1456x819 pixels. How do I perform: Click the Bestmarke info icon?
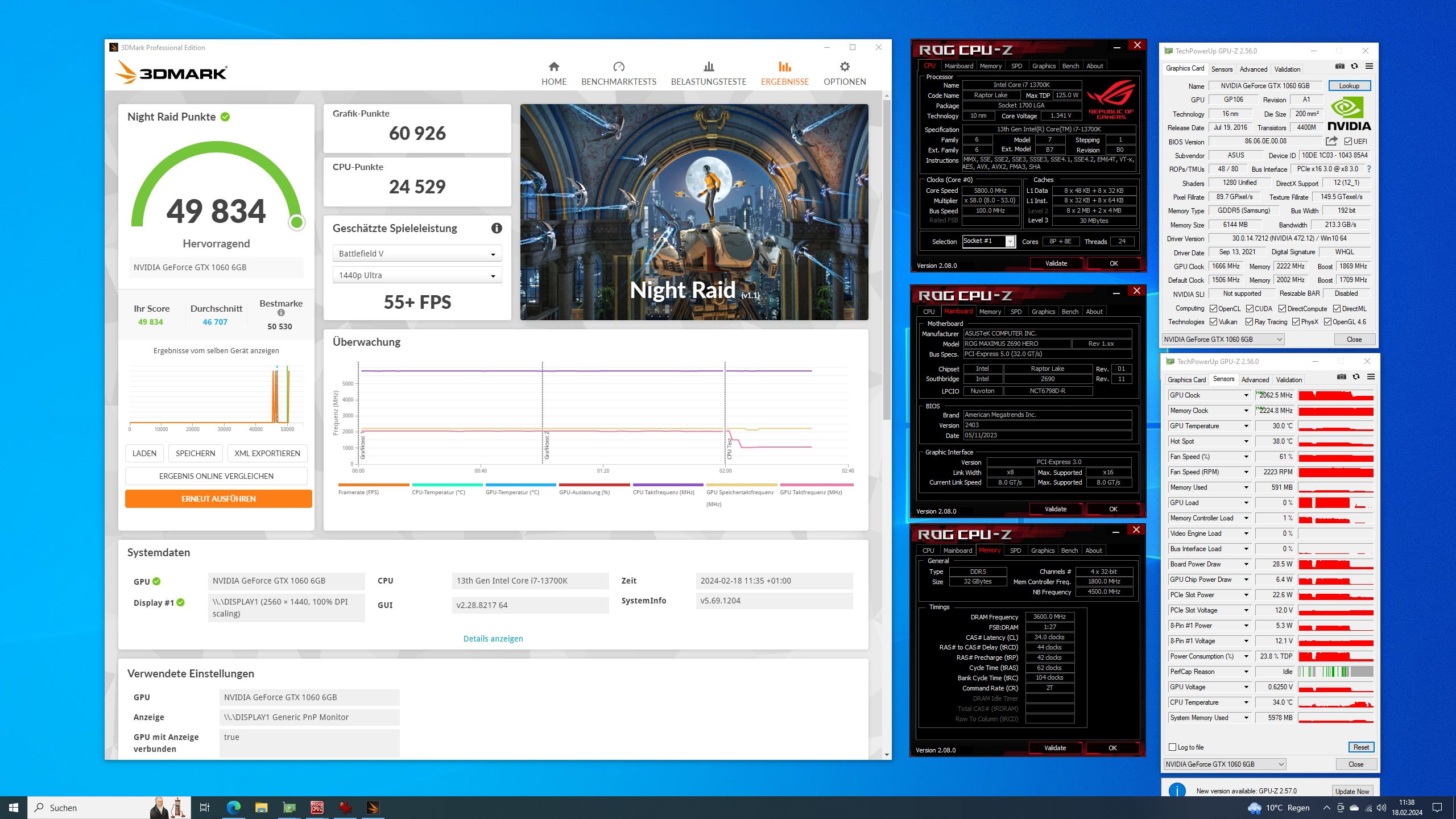click(x=281, y=312)
